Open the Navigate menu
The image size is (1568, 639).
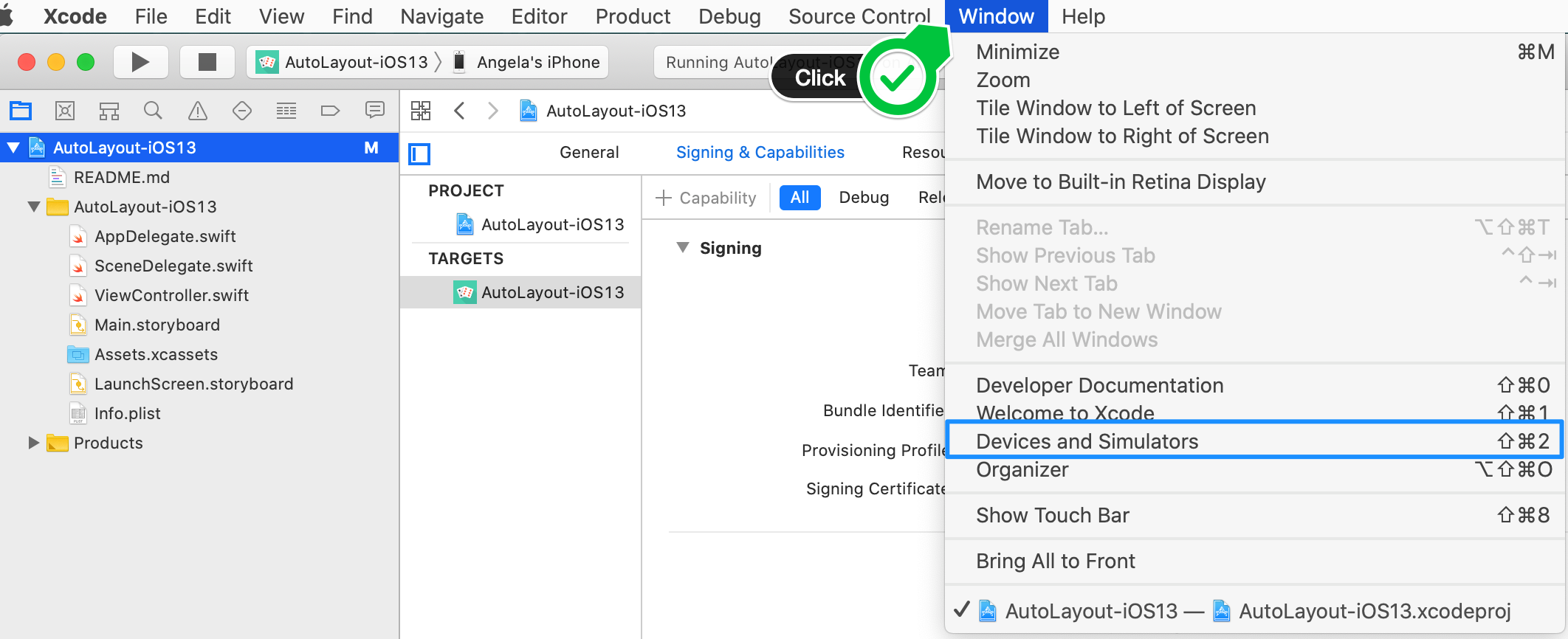442,16
